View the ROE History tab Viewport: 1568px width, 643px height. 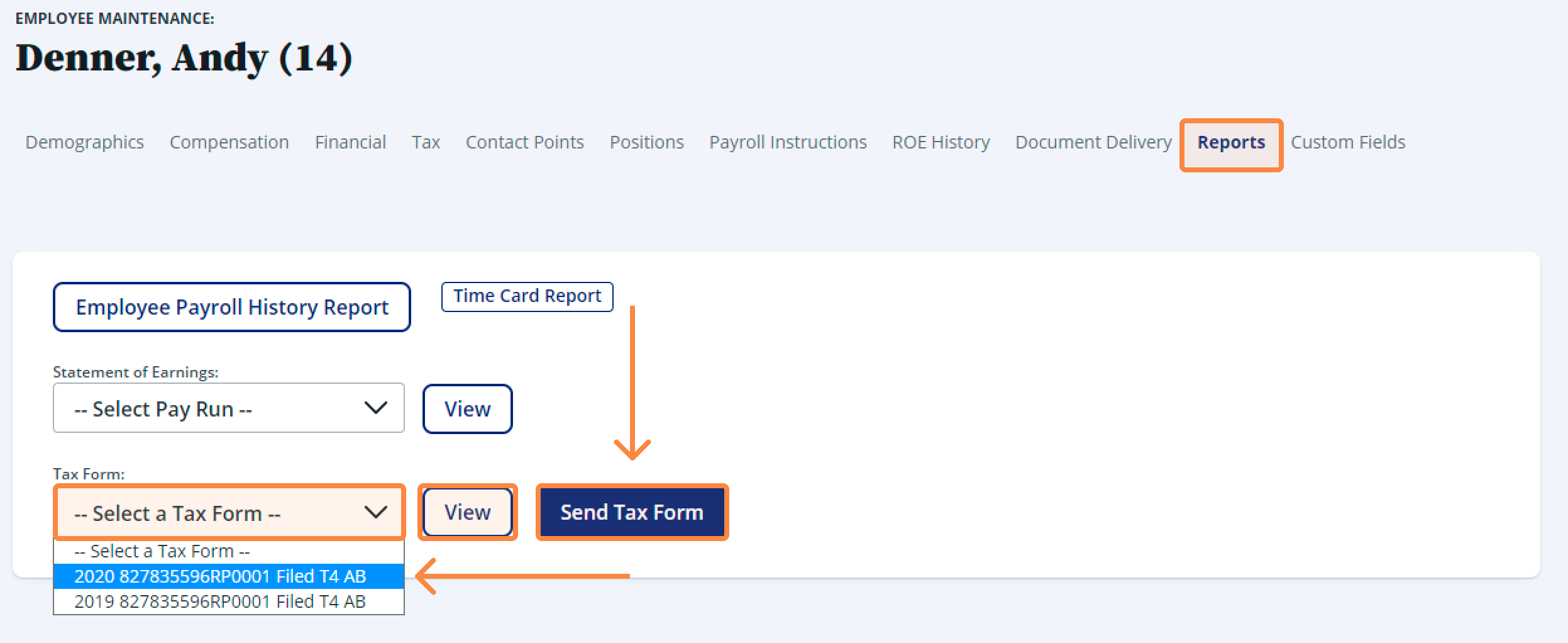pyautogui.click(x=941, y=142)
